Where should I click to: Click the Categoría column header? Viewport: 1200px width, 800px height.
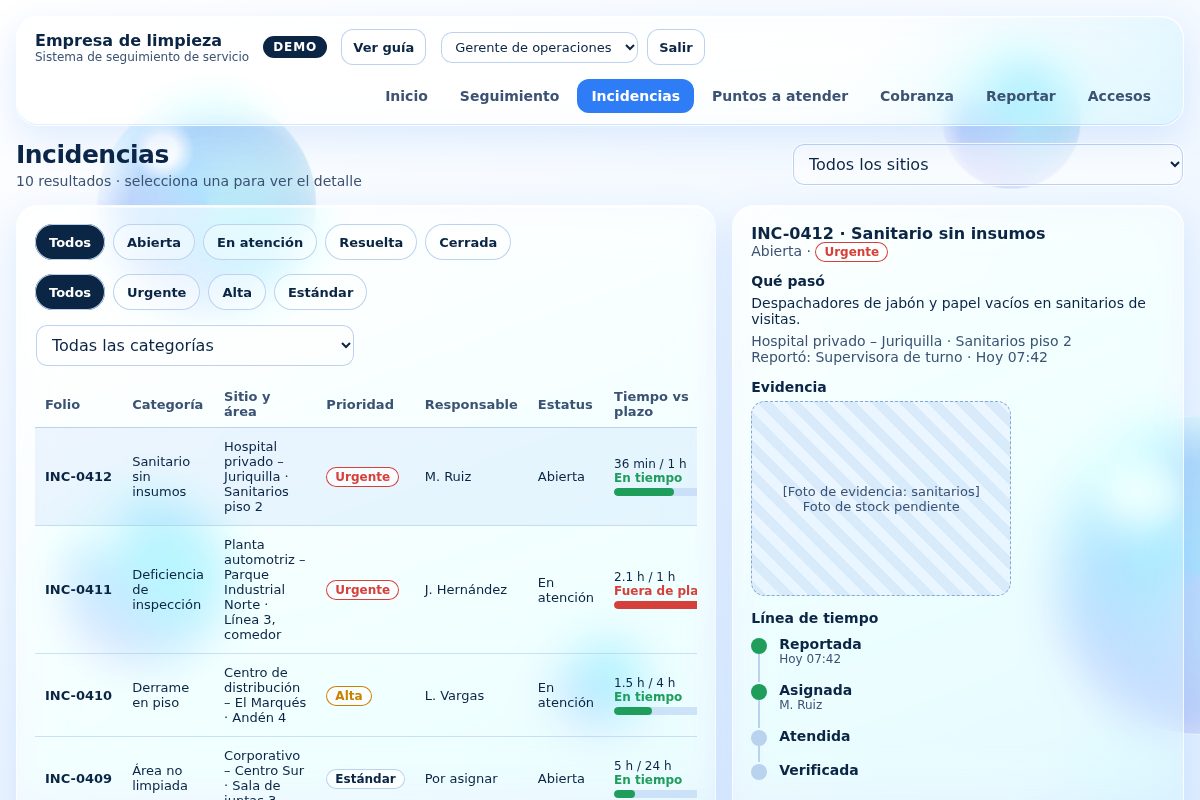tap(168, 404)
